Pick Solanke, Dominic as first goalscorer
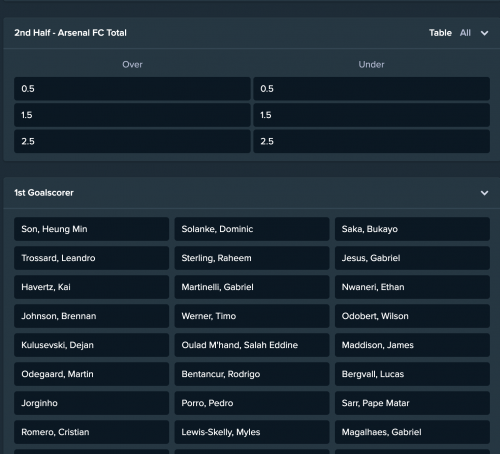This screenshot has height=454, width=500. (x=252, y=229)
